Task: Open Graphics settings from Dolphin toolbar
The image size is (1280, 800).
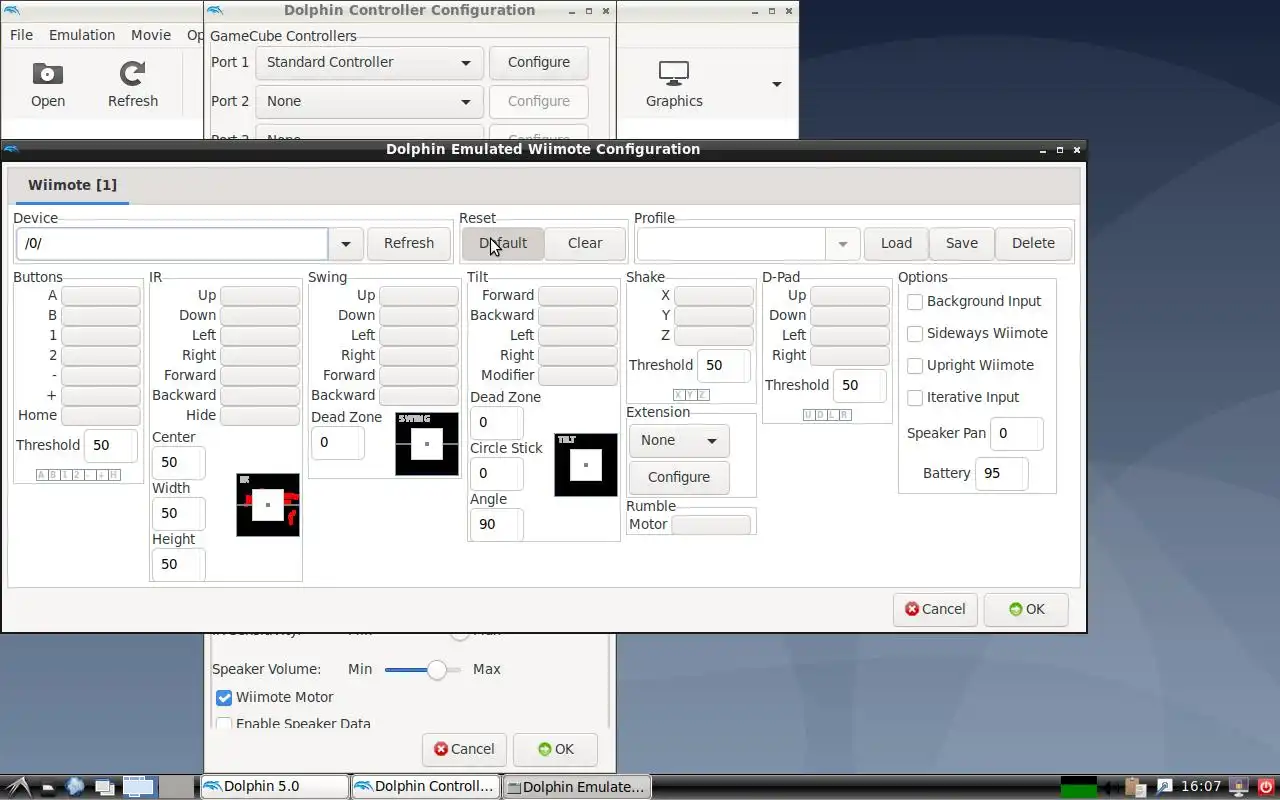Action: [674, 84]
